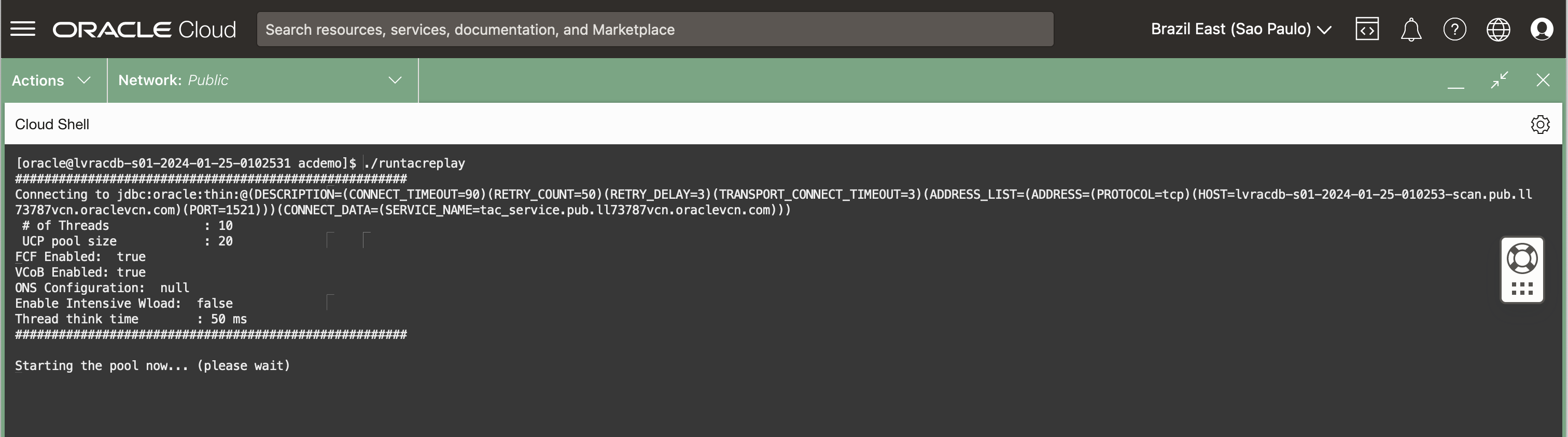Screen dimensions: 1568x437
Task: Open Cloud Shell settings gear
Action: coord(1540,125)
